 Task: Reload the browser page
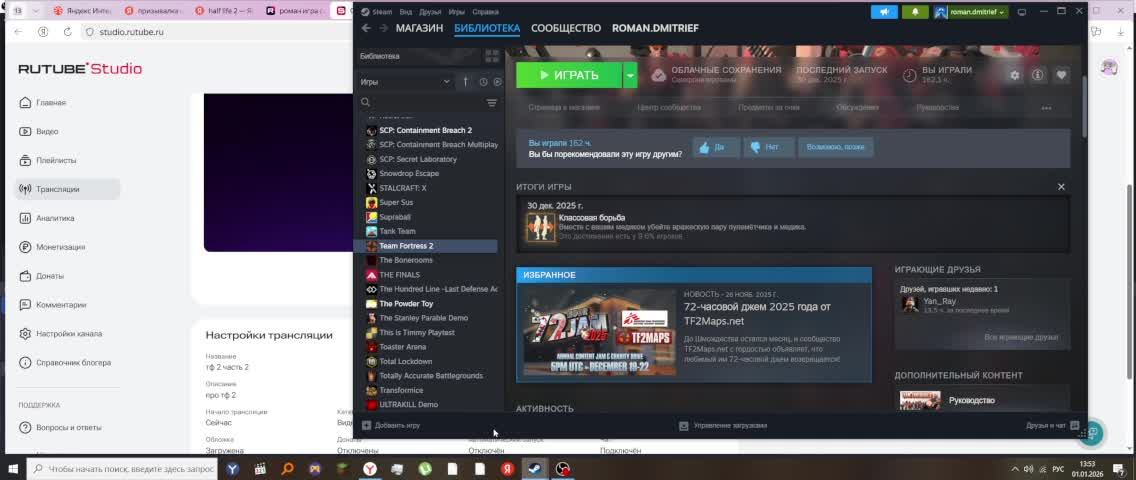67,32
